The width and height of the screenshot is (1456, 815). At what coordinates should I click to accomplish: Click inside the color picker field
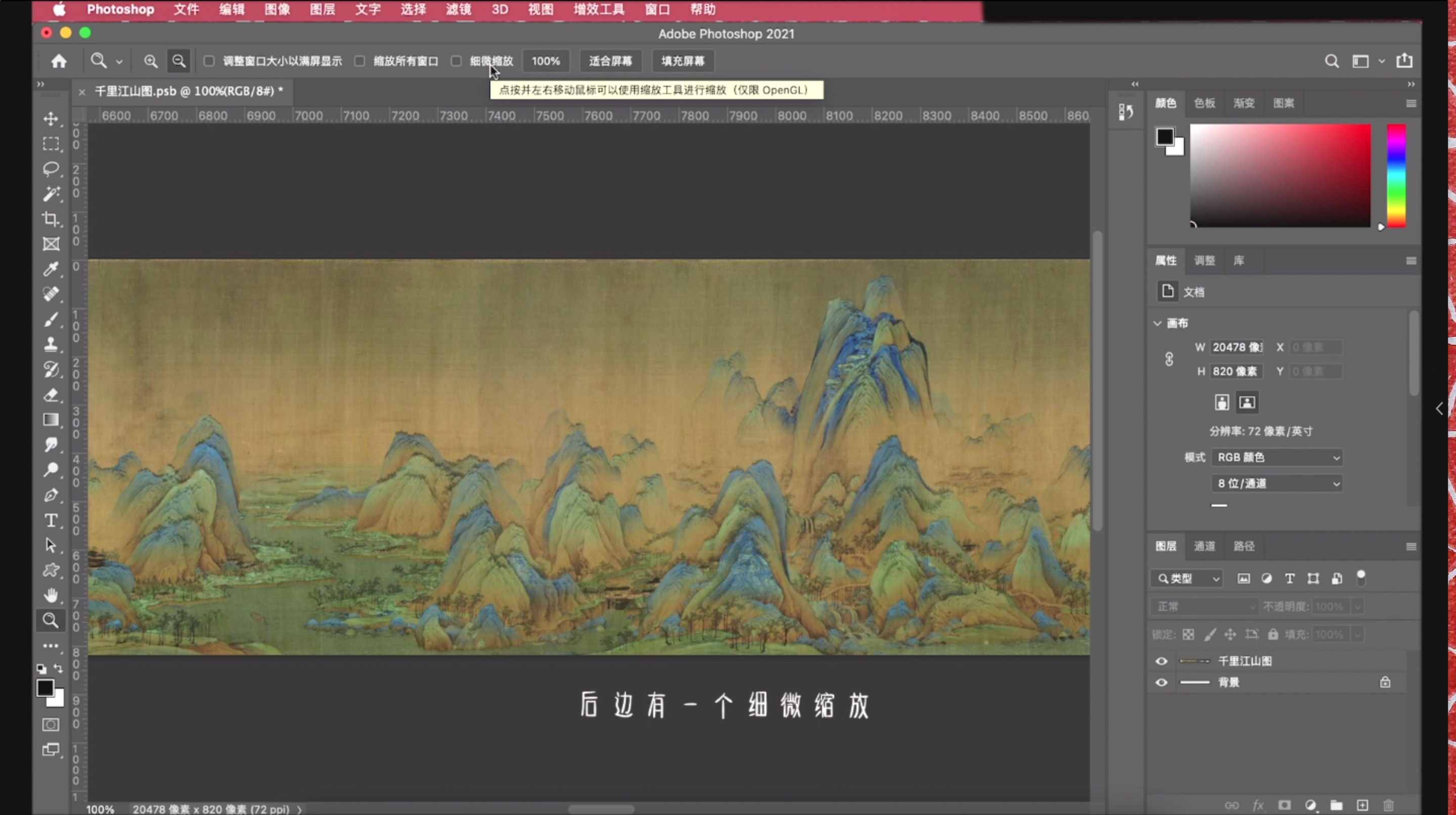pos(1280,176)
